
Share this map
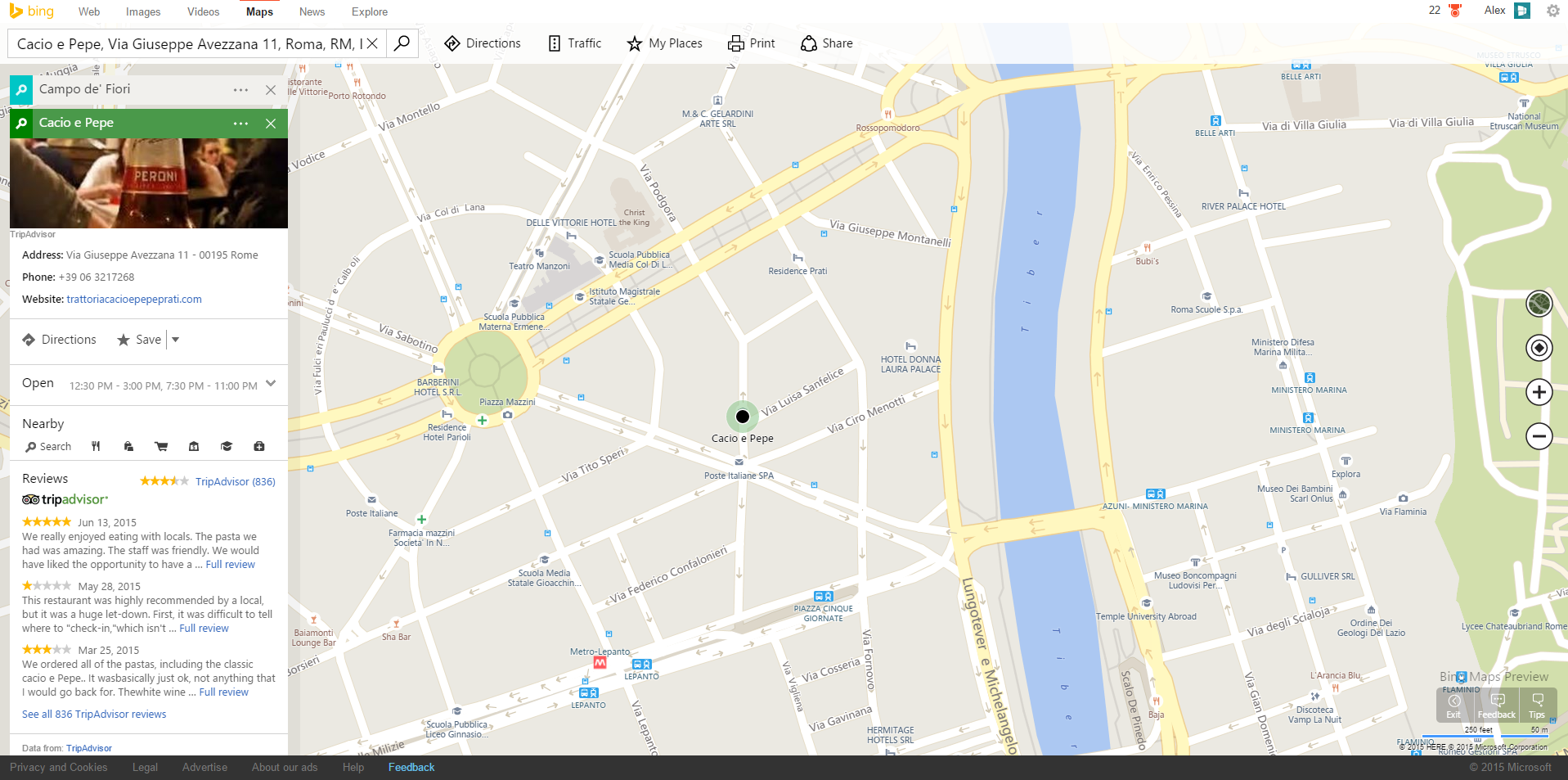tap(826, 43)
